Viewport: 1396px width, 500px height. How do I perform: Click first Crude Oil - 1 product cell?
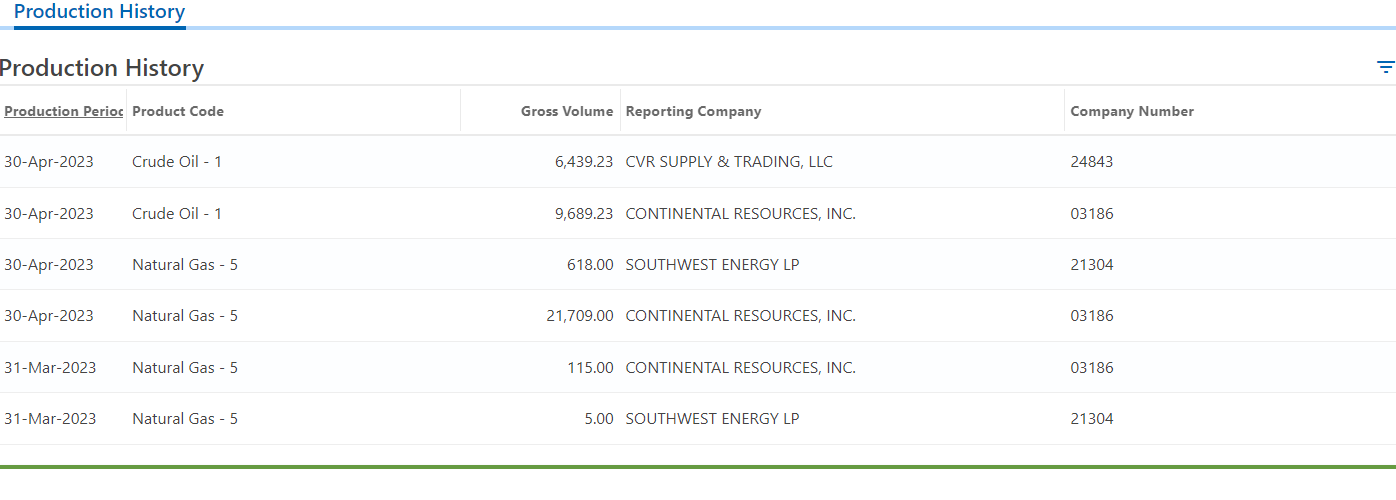click(177, 162)
